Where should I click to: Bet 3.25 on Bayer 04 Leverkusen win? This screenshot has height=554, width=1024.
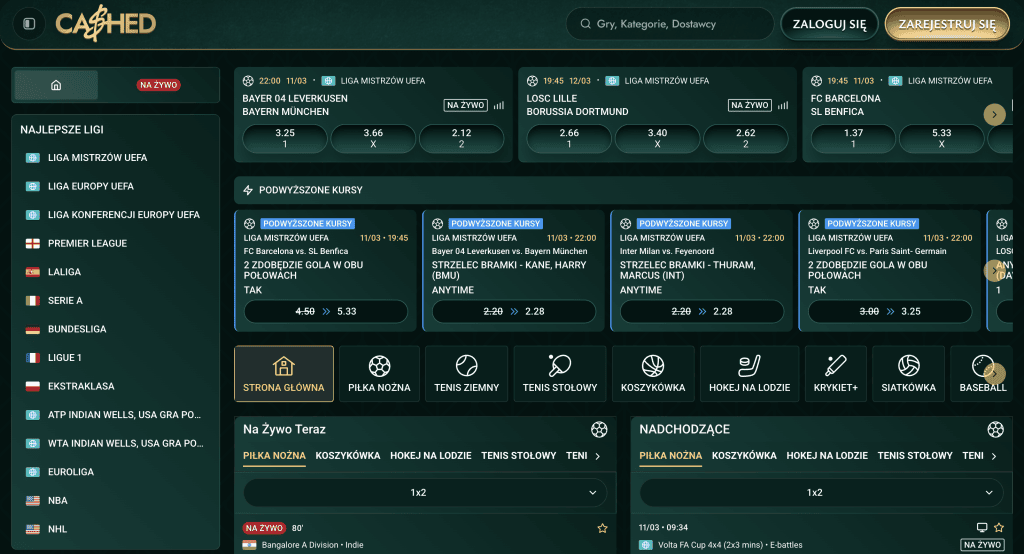[285, 138]
